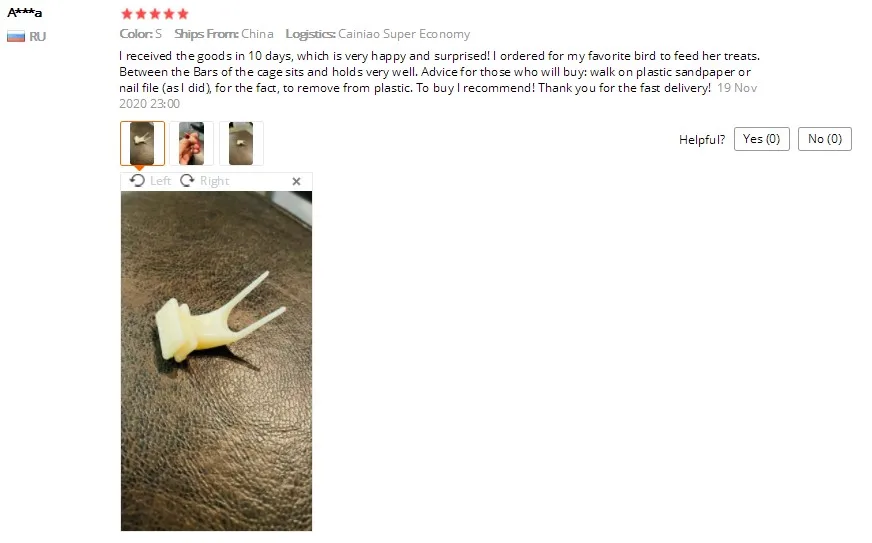Click the RU country label
Viewport: 872px width, 543px height.
(x=37, y=37)
